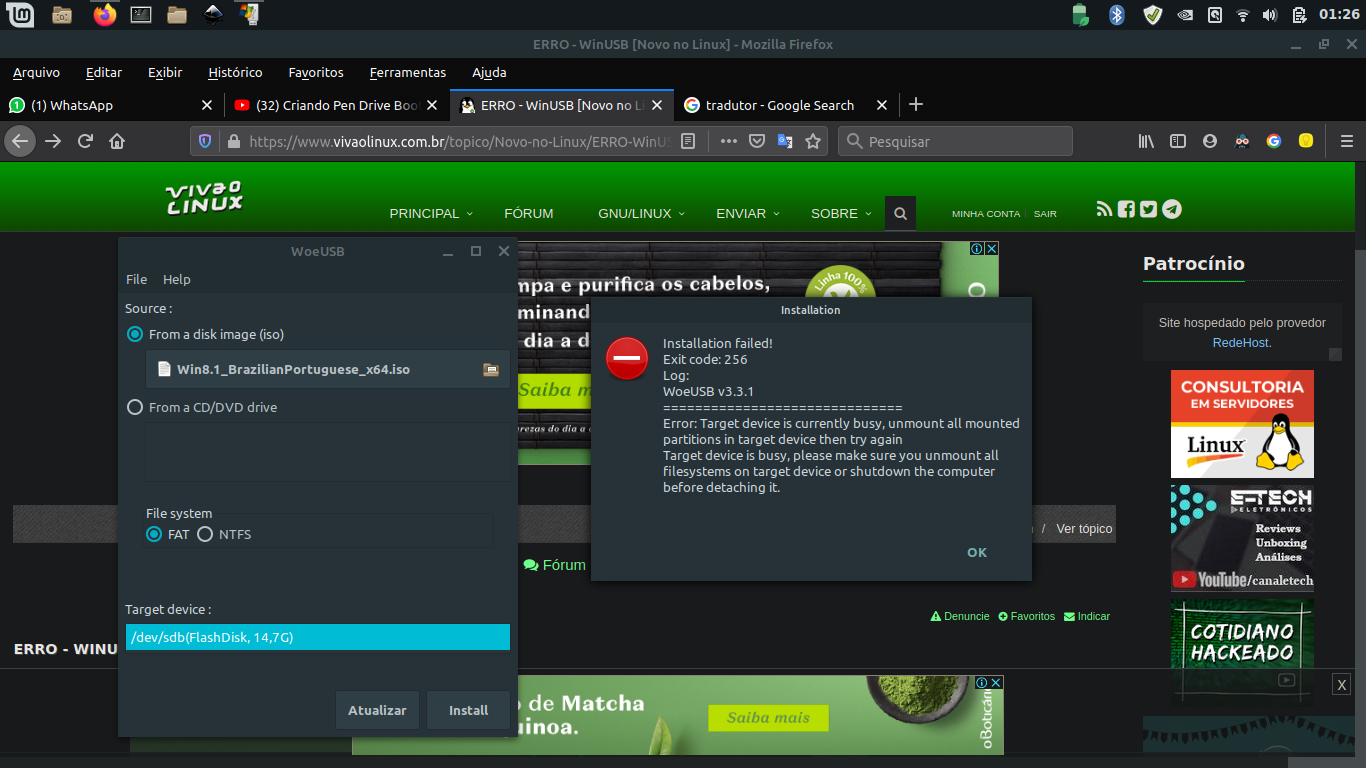Open the Firefox library icon
The width and height of the screenshot is (1366, 768).
click(x=1146, y=141)
